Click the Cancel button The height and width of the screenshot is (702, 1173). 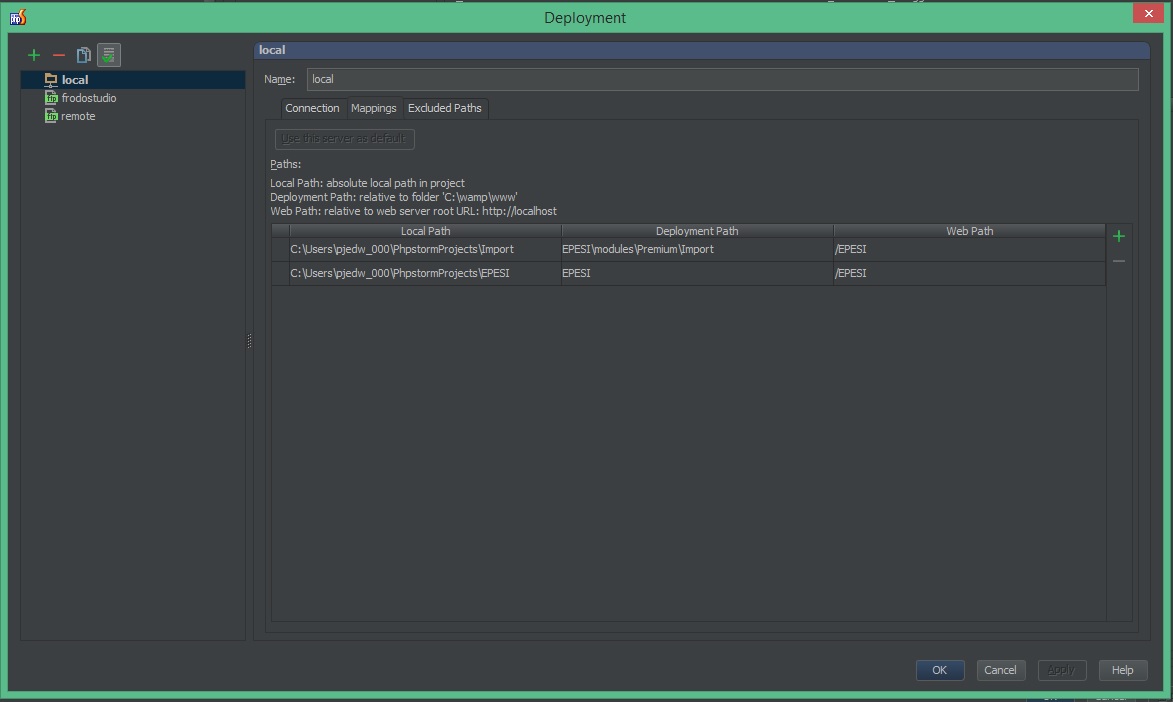pyautogui.click(x=1000, y=670)
